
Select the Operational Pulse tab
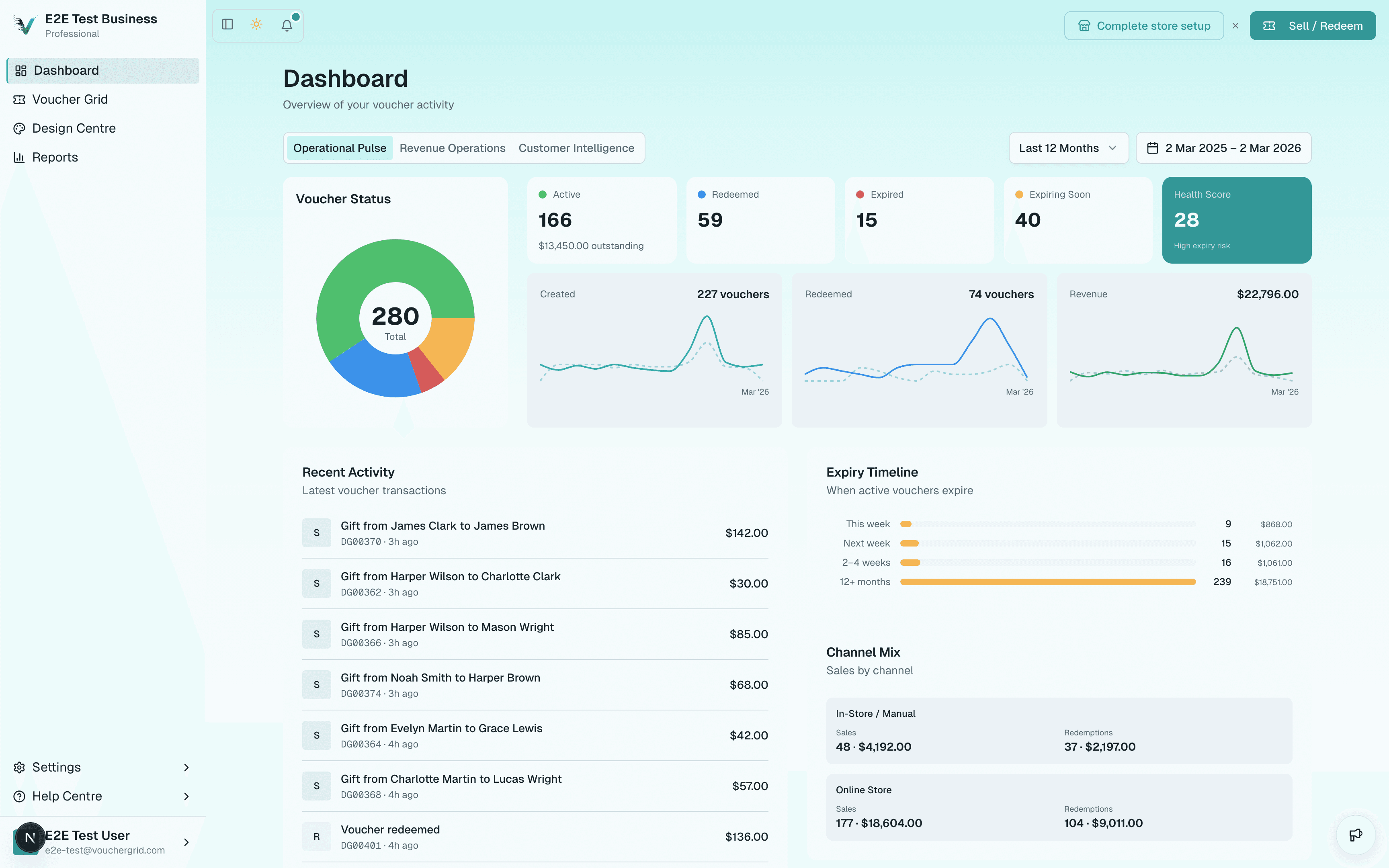tap(340, 147)
